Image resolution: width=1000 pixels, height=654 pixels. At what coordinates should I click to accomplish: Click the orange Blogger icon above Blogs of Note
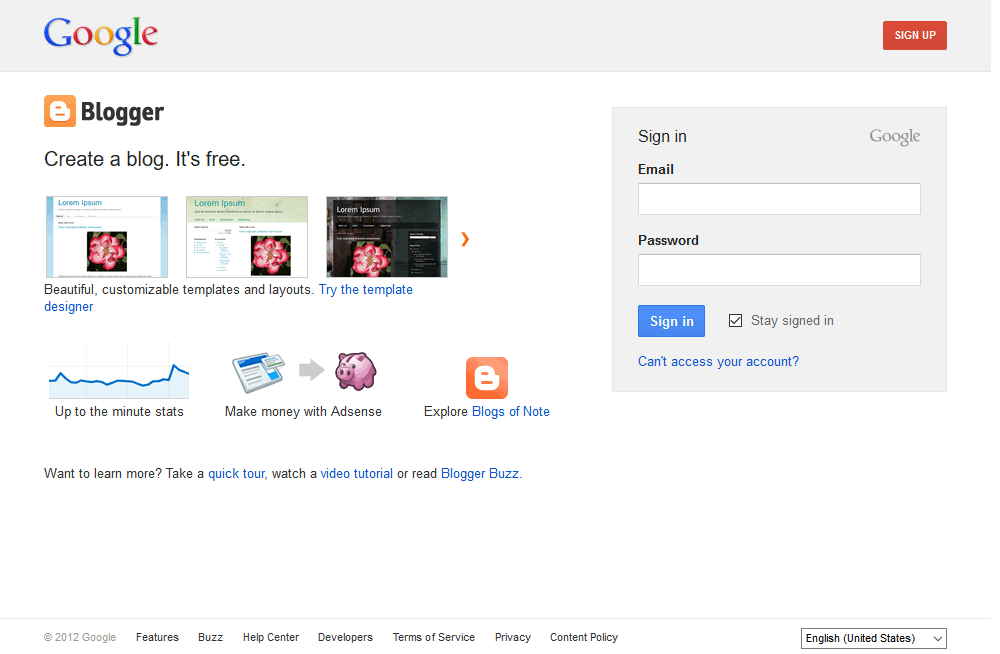(487, 378)
